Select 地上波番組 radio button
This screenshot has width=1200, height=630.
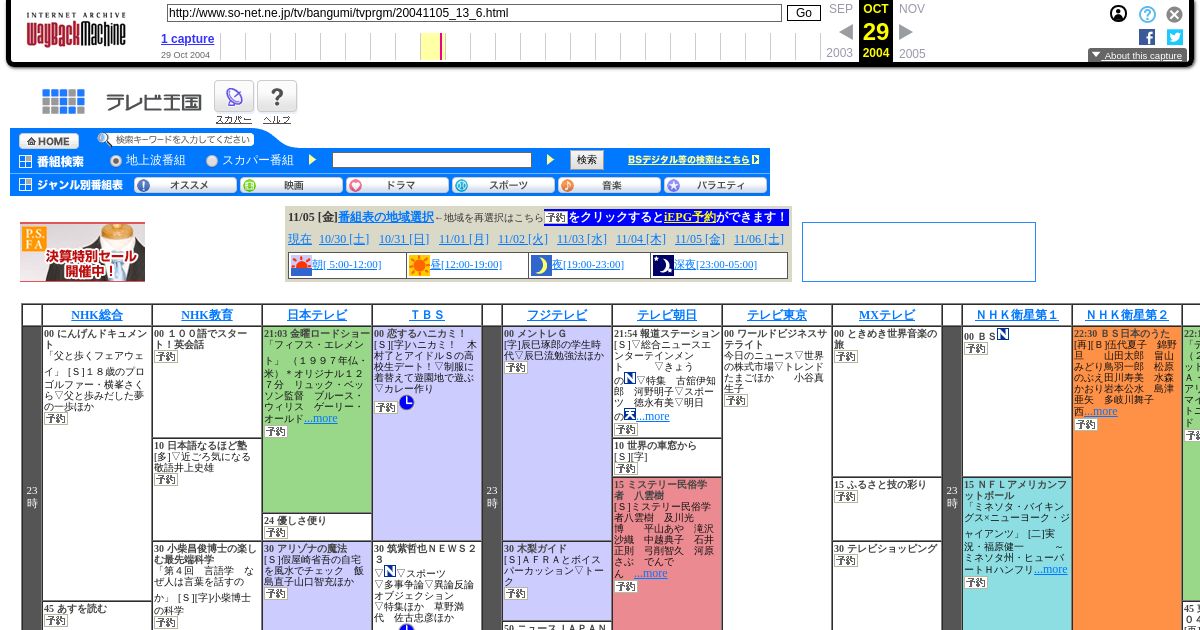click(x=116, y=160)
